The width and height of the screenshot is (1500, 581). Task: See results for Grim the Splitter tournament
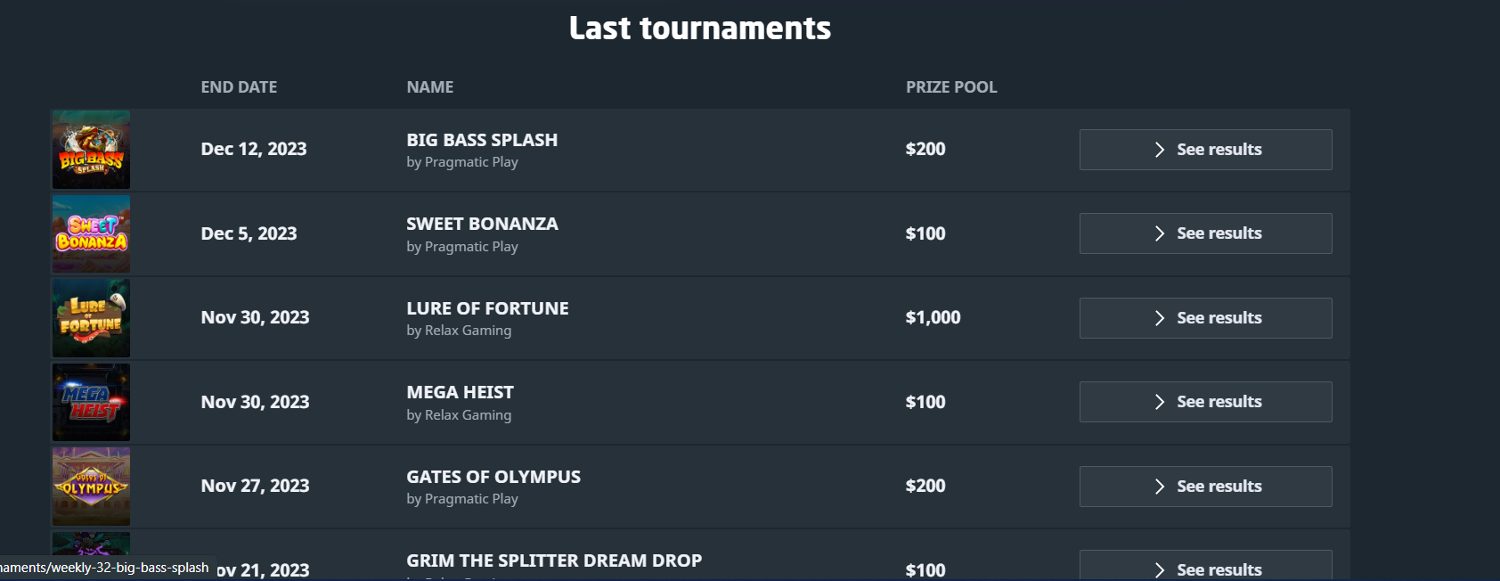[x=1205, y=568]
